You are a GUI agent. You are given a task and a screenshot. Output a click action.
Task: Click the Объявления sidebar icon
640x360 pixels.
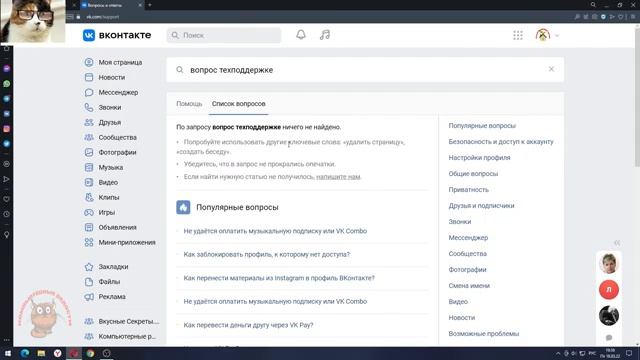[89, 227]
